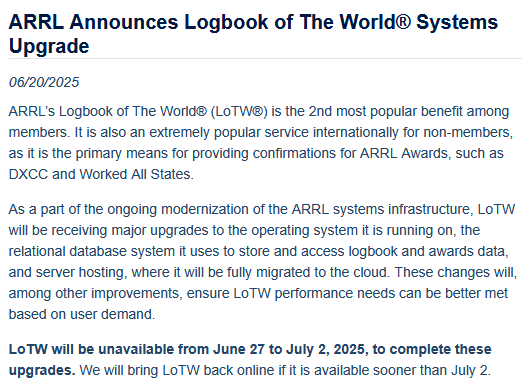Click the phrase relational database system
This screenshot has width=522, height=389.
[x=92, y=251]
